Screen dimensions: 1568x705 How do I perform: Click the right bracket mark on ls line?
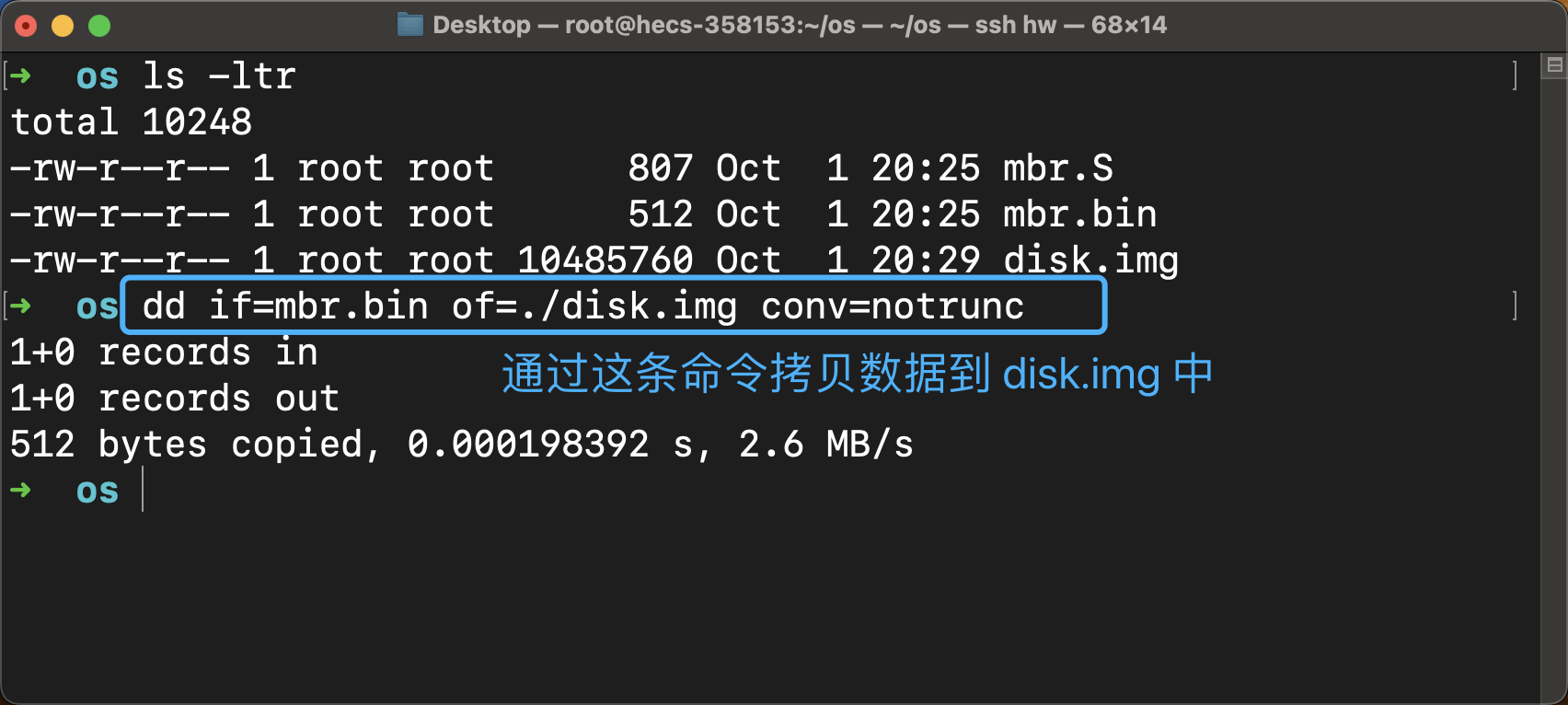1515,75
